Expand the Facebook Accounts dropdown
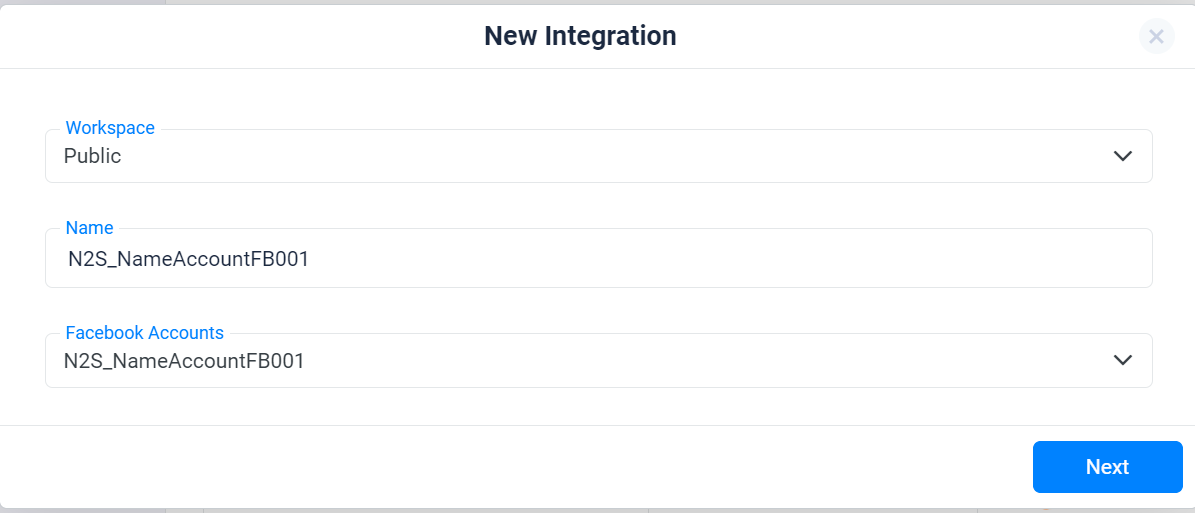1195x513 pixels. 598,360
